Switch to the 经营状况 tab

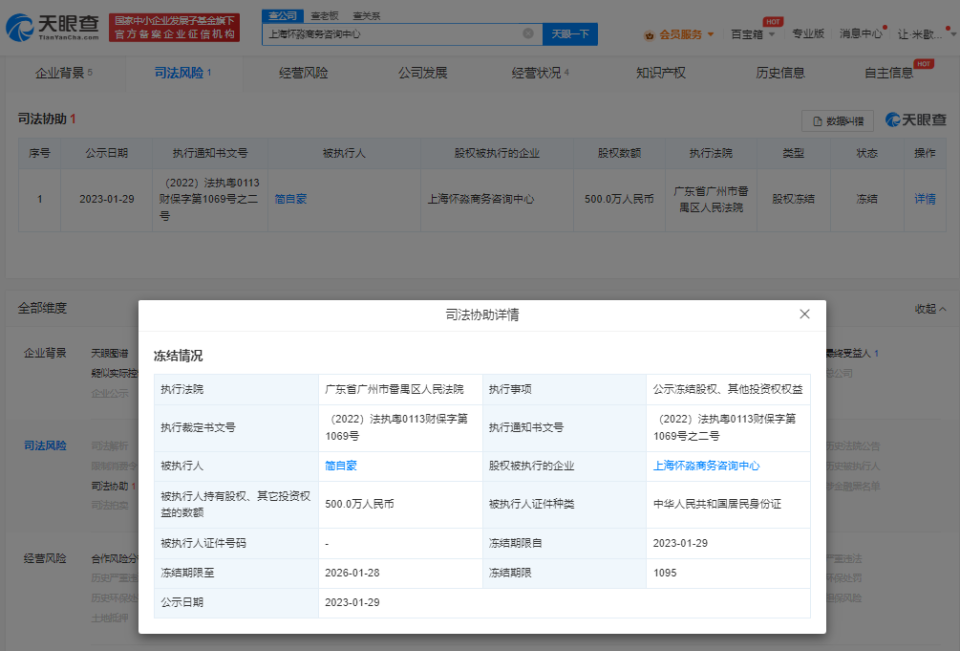536,72
